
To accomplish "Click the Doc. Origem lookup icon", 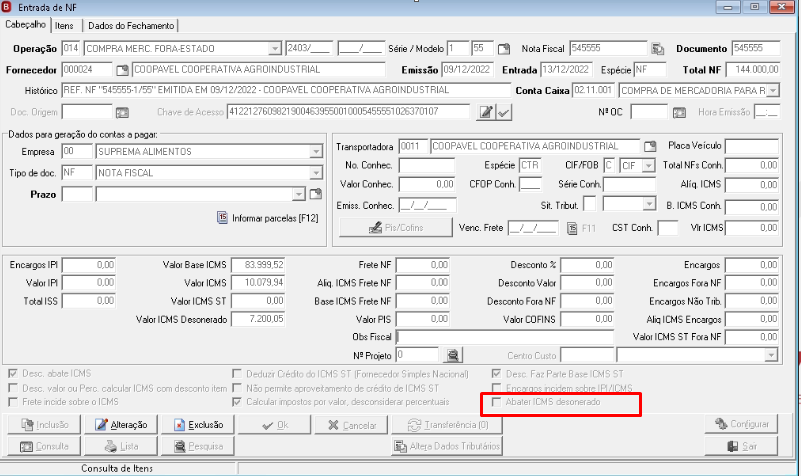I will pos(122,112).
